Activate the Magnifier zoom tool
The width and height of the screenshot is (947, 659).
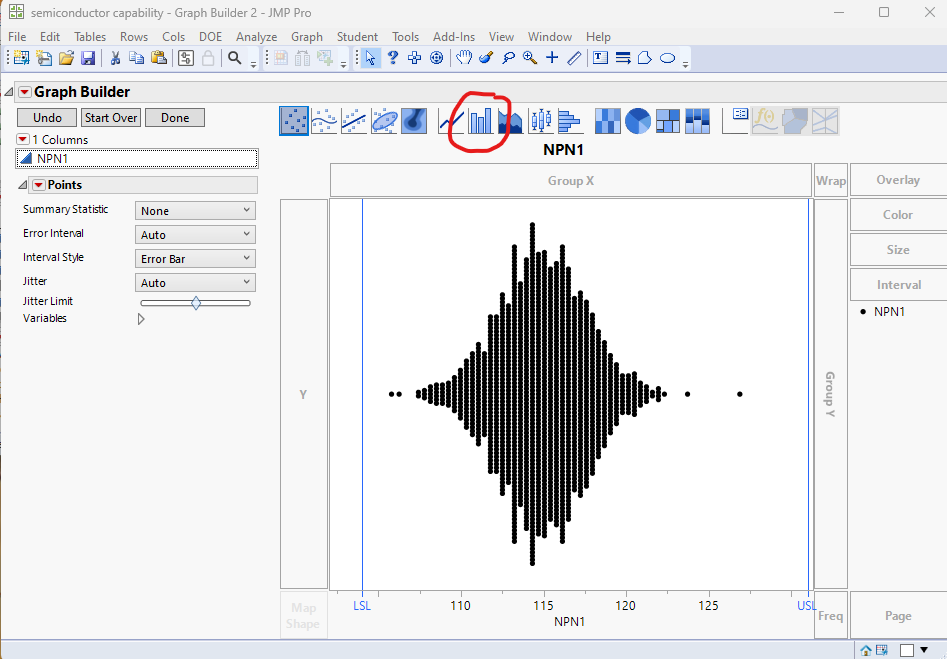[x=530, y=58]
